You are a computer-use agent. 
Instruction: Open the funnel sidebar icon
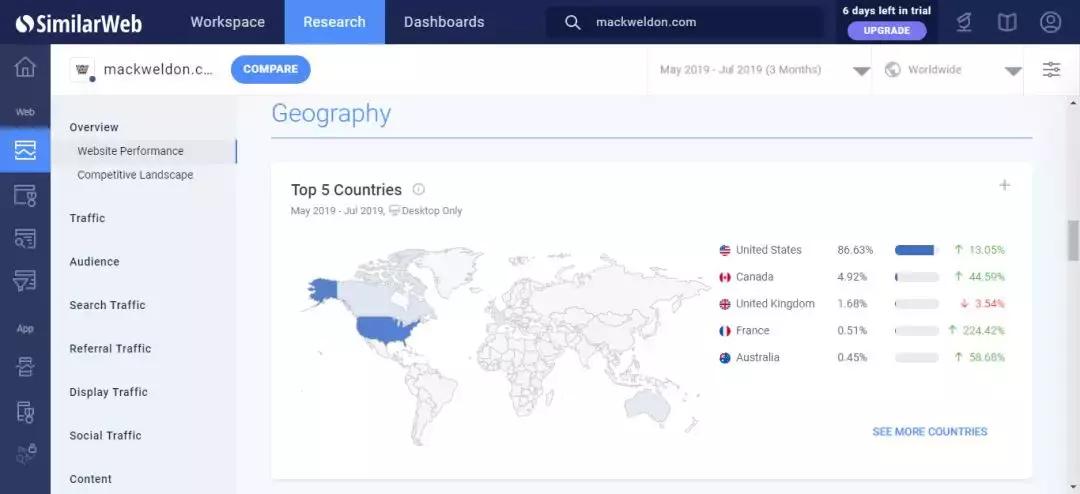25,280
